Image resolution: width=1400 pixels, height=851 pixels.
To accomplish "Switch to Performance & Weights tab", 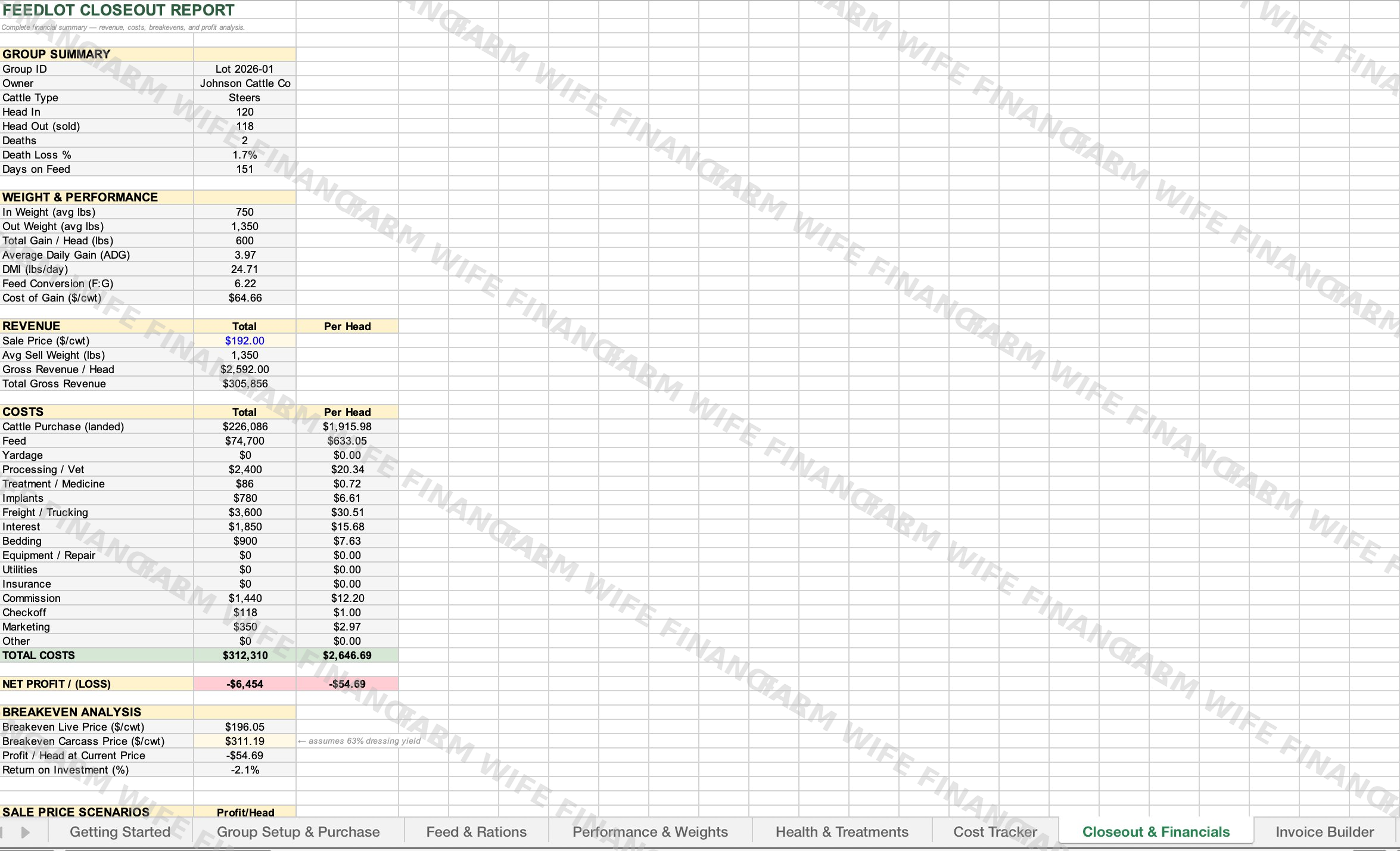I will (x=650, y=831).
